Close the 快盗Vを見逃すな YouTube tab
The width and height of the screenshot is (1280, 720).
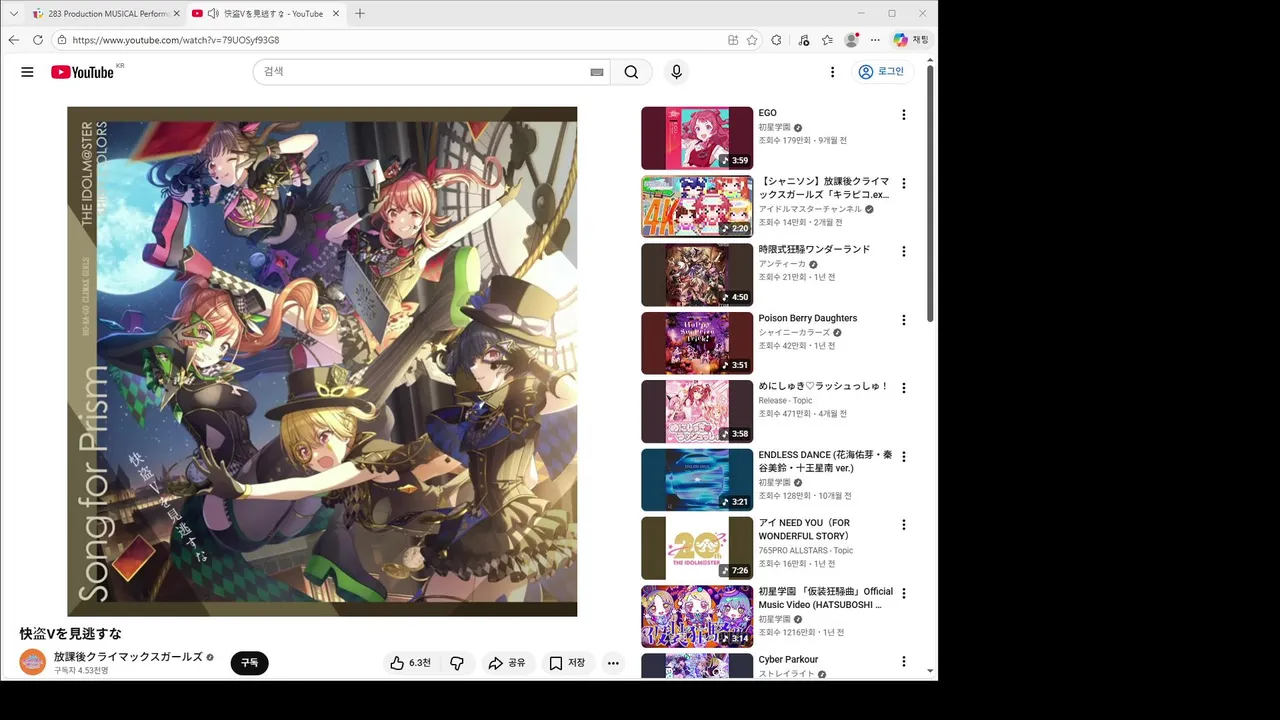(x=336, y=14)
